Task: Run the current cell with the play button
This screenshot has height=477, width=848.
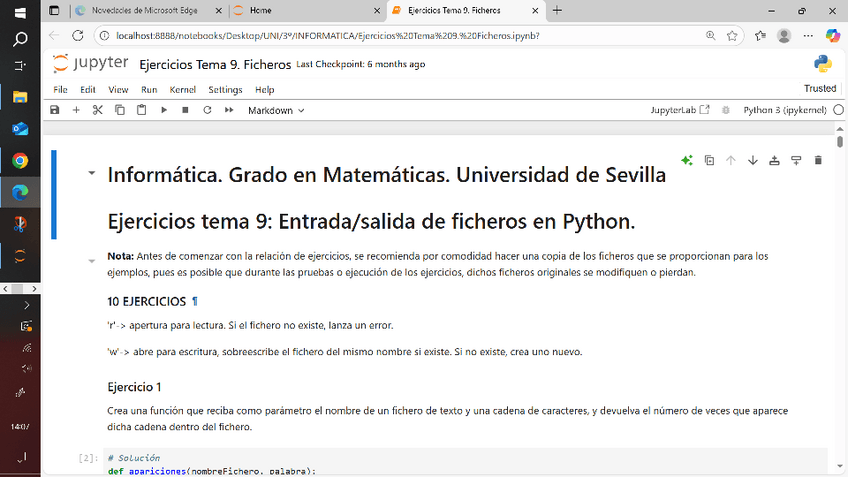Action: pyautogui.click(x=164, y=110)
